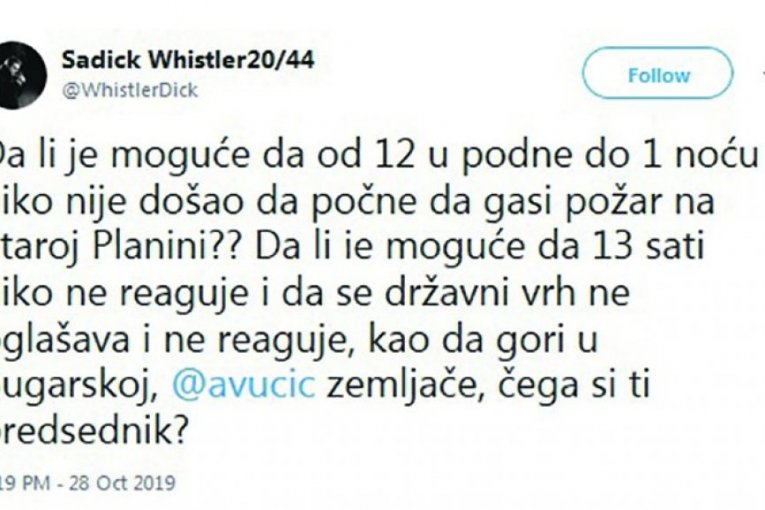This screenshot has width=765, height=510.
Task: Click the 28 Oct 2019 date text
Action: pos(122,483)
